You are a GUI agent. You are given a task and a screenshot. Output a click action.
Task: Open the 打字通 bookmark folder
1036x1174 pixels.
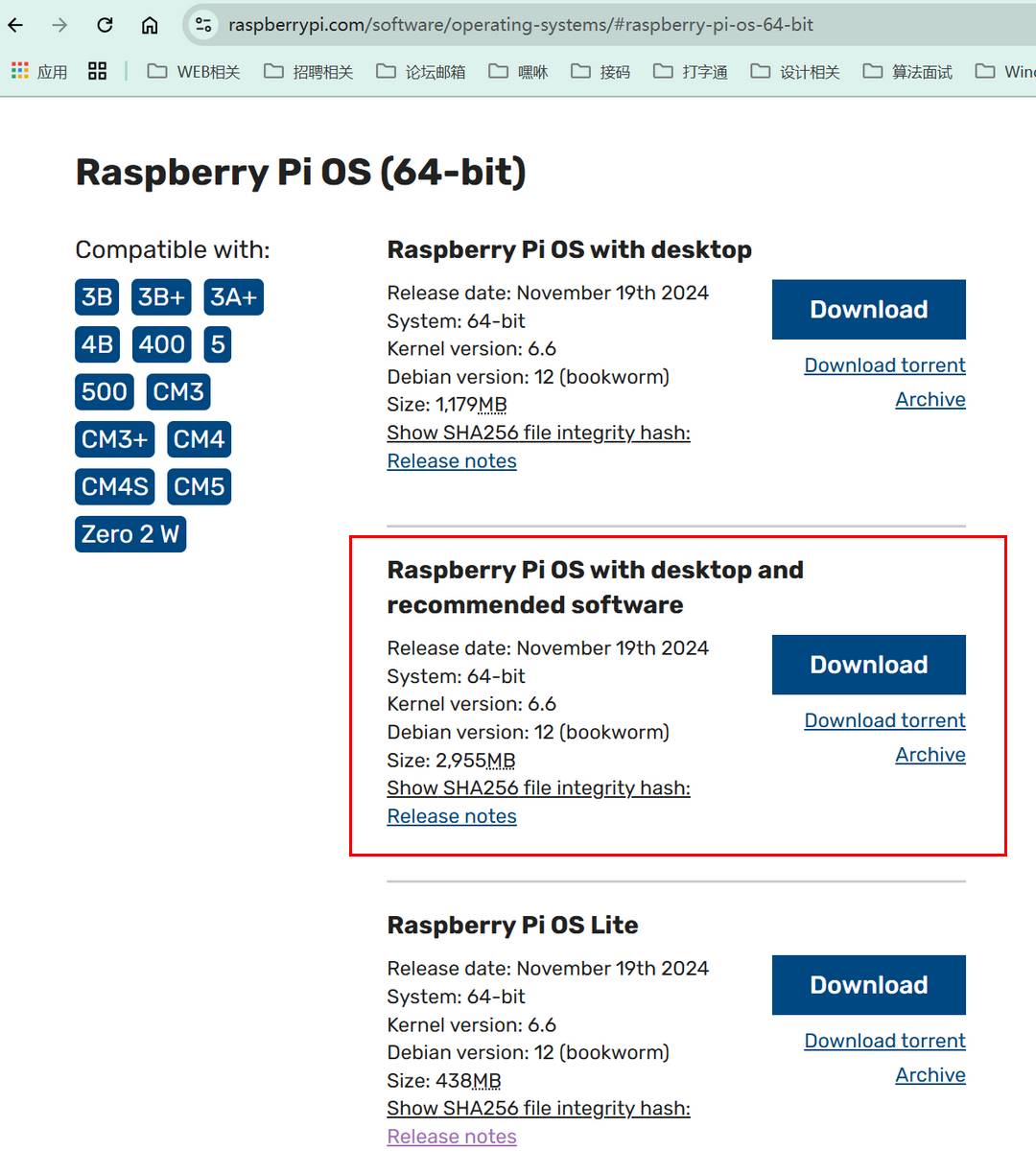pos(691,71)
